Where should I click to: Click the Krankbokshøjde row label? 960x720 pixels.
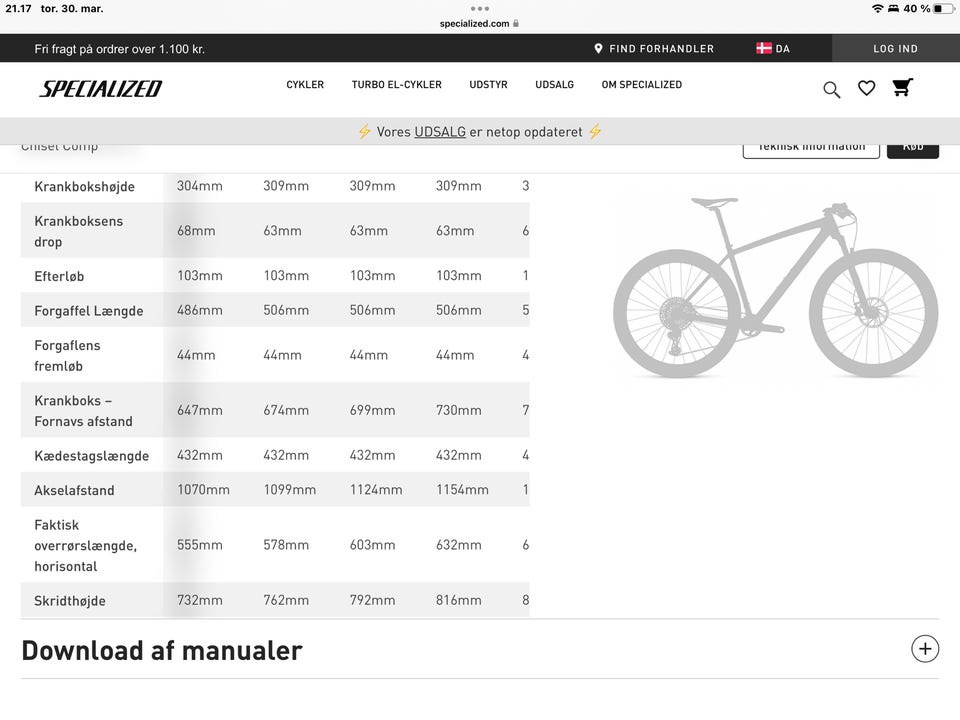point(84,187)
